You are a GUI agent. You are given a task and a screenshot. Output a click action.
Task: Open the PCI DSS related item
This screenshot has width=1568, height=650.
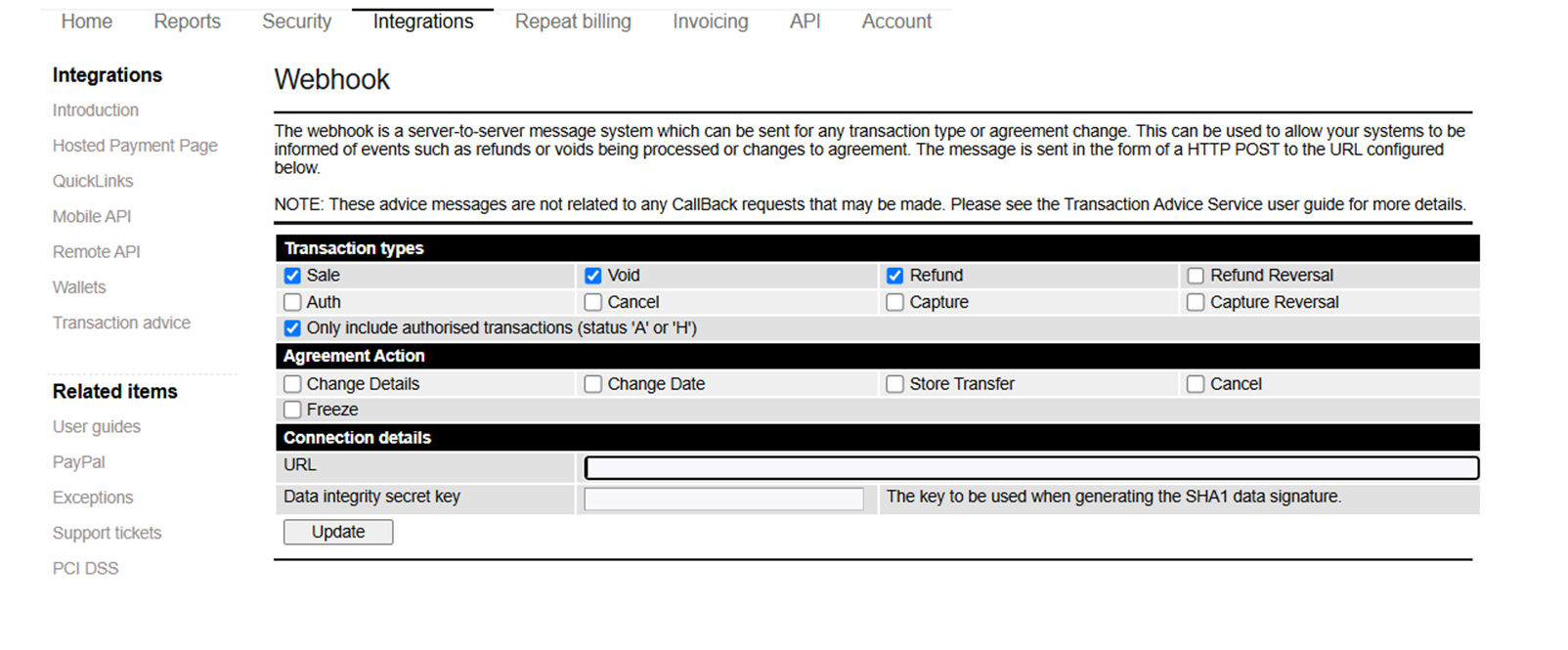(85, 568)
